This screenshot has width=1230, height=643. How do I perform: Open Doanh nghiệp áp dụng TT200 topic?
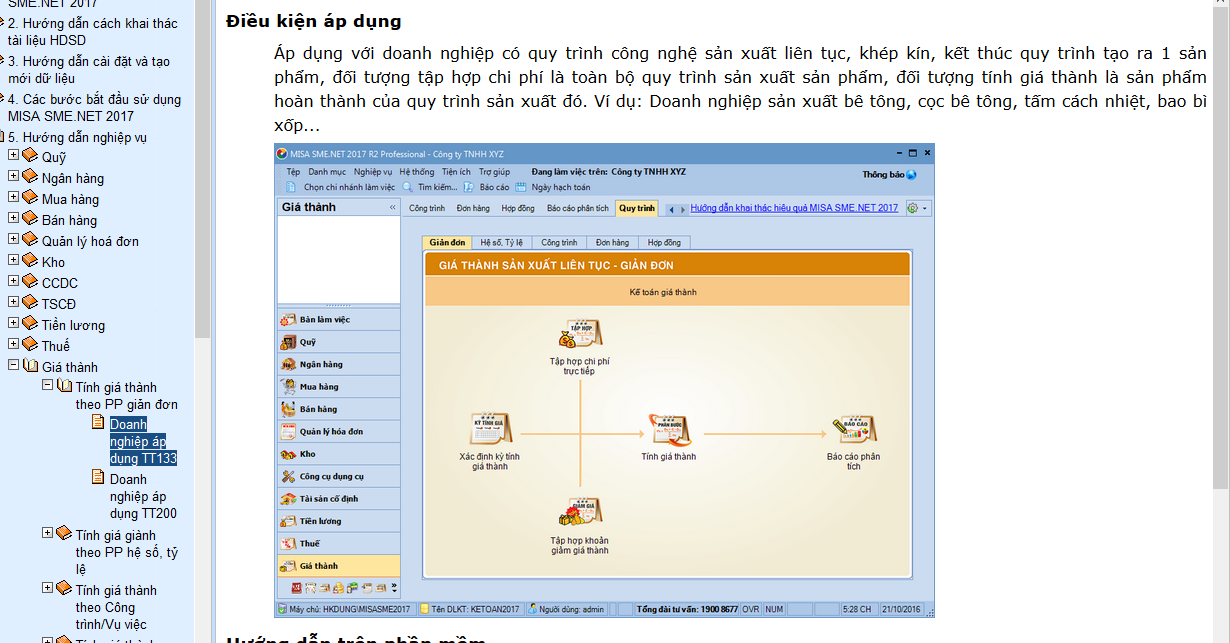143,496
